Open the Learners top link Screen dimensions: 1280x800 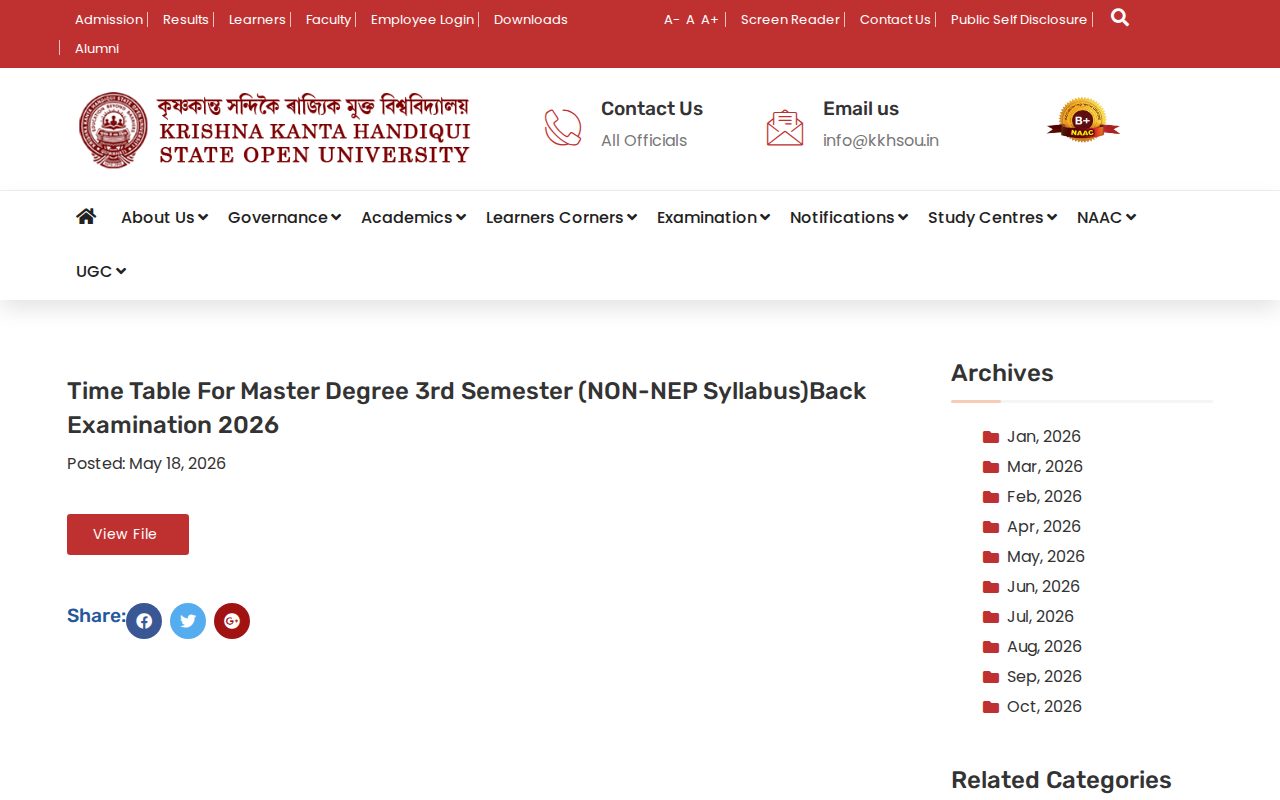257,19
